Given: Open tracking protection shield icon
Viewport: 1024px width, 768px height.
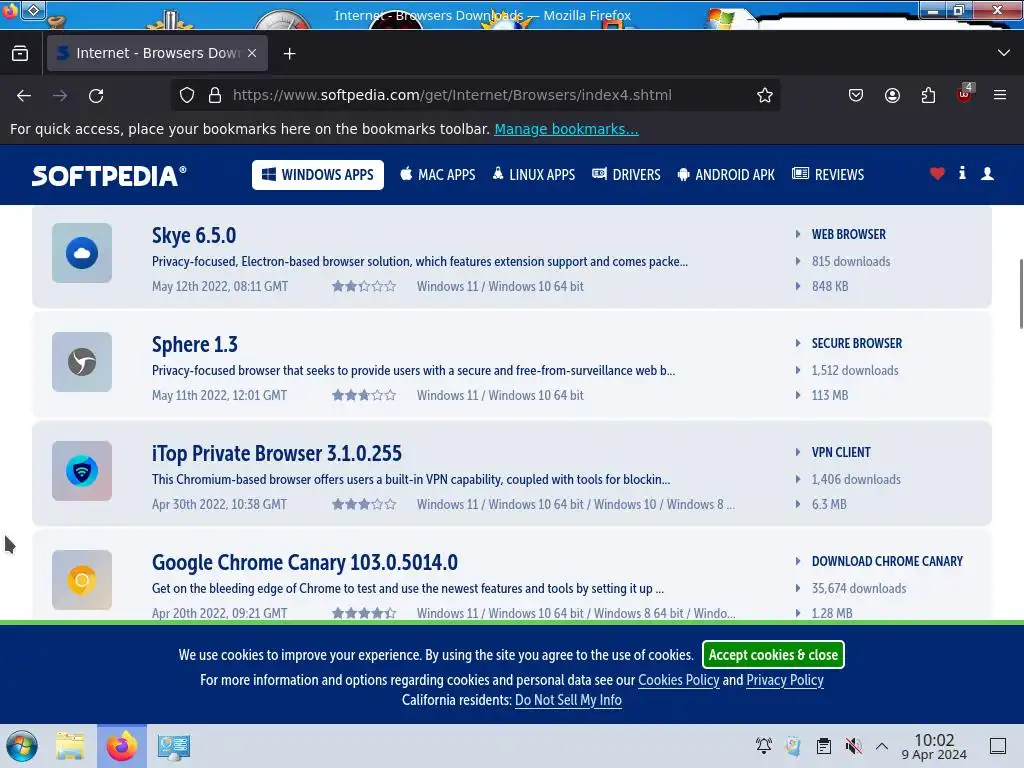Looking at the screenshot, I should coord(187,95).
